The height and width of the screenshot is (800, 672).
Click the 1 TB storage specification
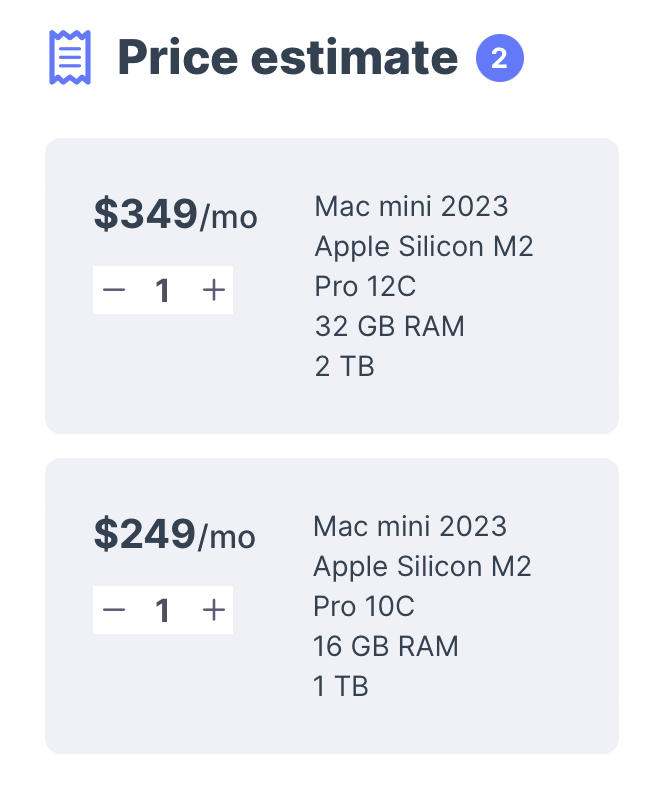pos(340,686)
